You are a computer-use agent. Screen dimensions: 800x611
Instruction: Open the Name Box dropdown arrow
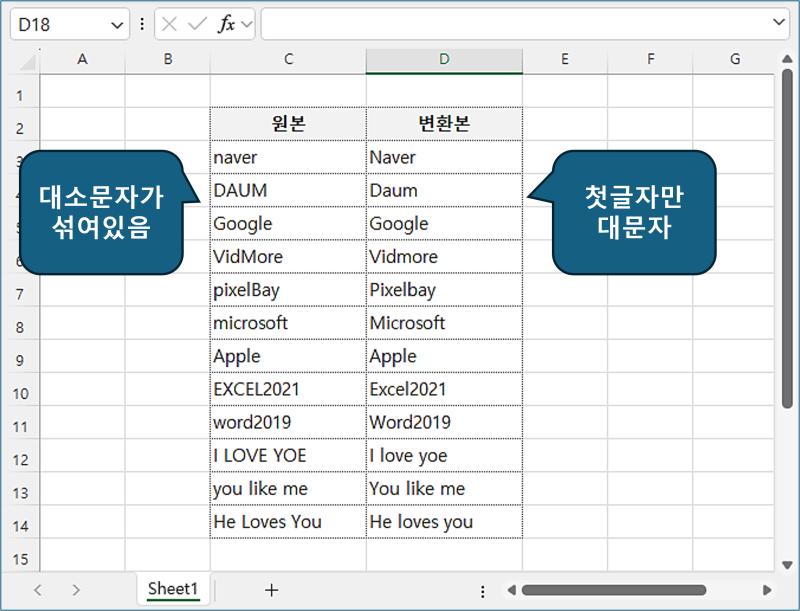tap(118, 24)
